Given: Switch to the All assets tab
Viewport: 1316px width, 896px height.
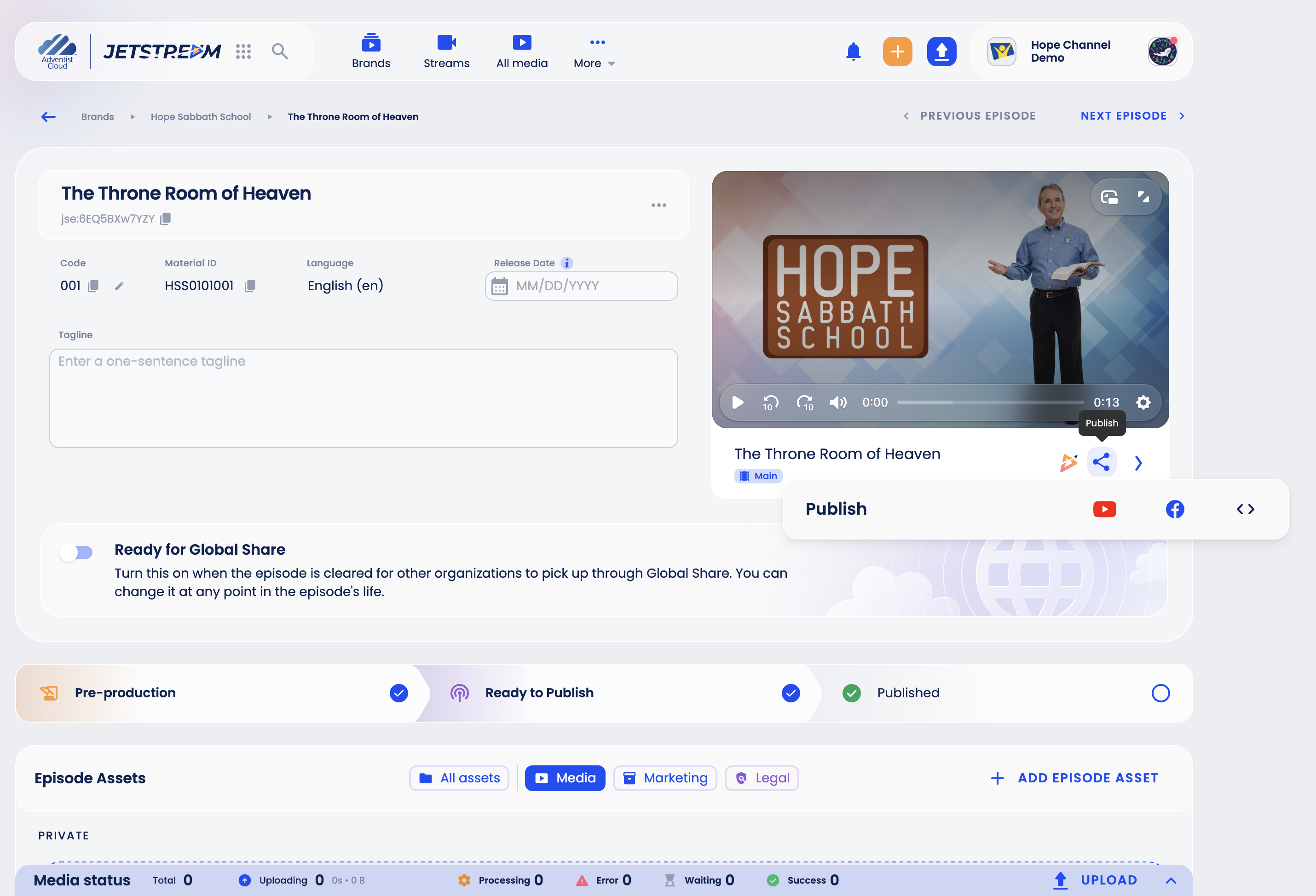Looking at the screenshot, I should [459, 778].
